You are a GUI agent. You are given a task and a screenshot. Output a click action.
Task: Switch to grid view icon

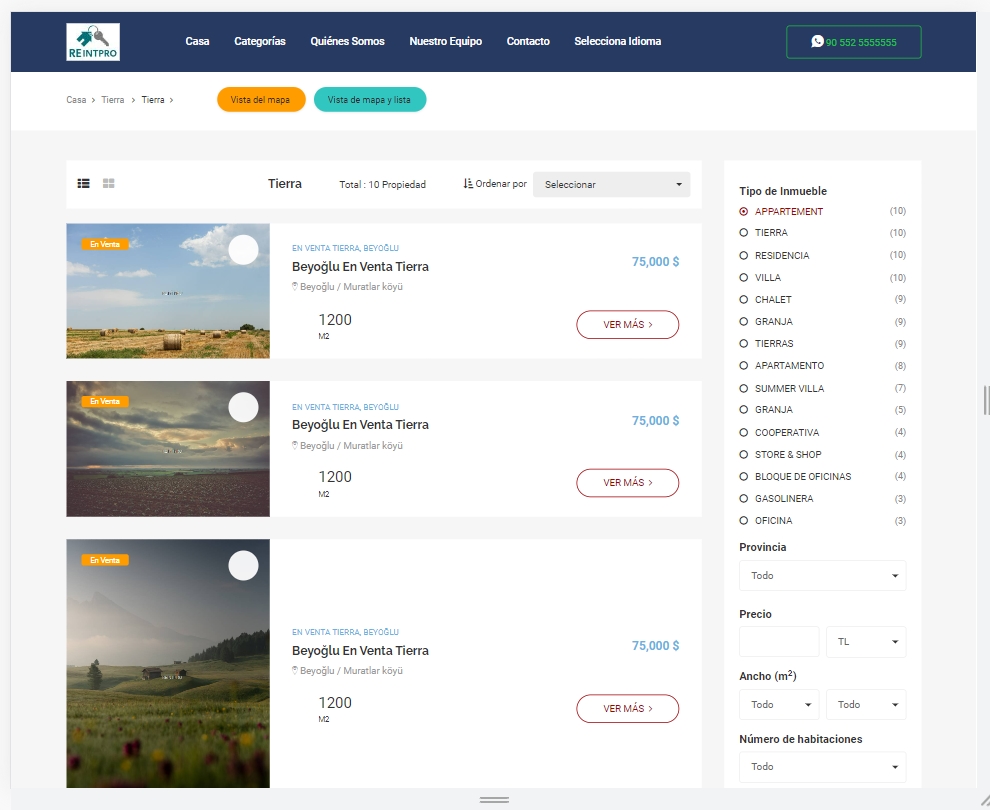(109, 184)
